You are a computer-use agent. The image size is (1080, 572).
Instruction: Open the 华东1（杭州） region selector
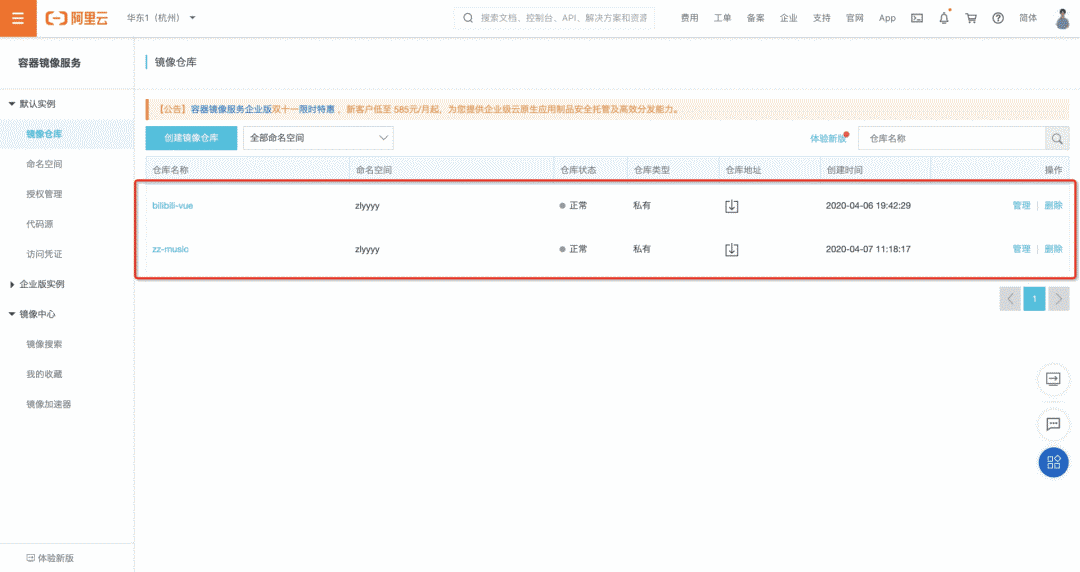pos(161,18)
